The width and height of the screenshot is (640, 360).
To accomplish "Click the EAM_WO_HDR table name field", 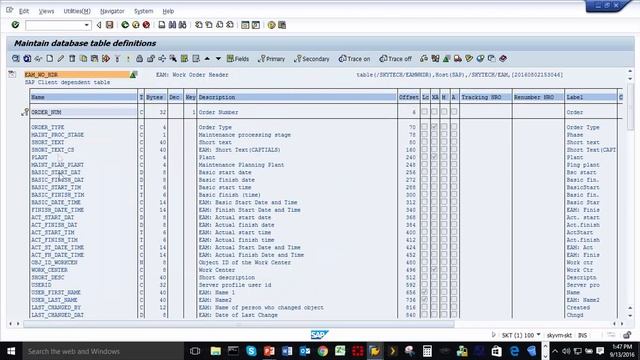I will 77,75.
